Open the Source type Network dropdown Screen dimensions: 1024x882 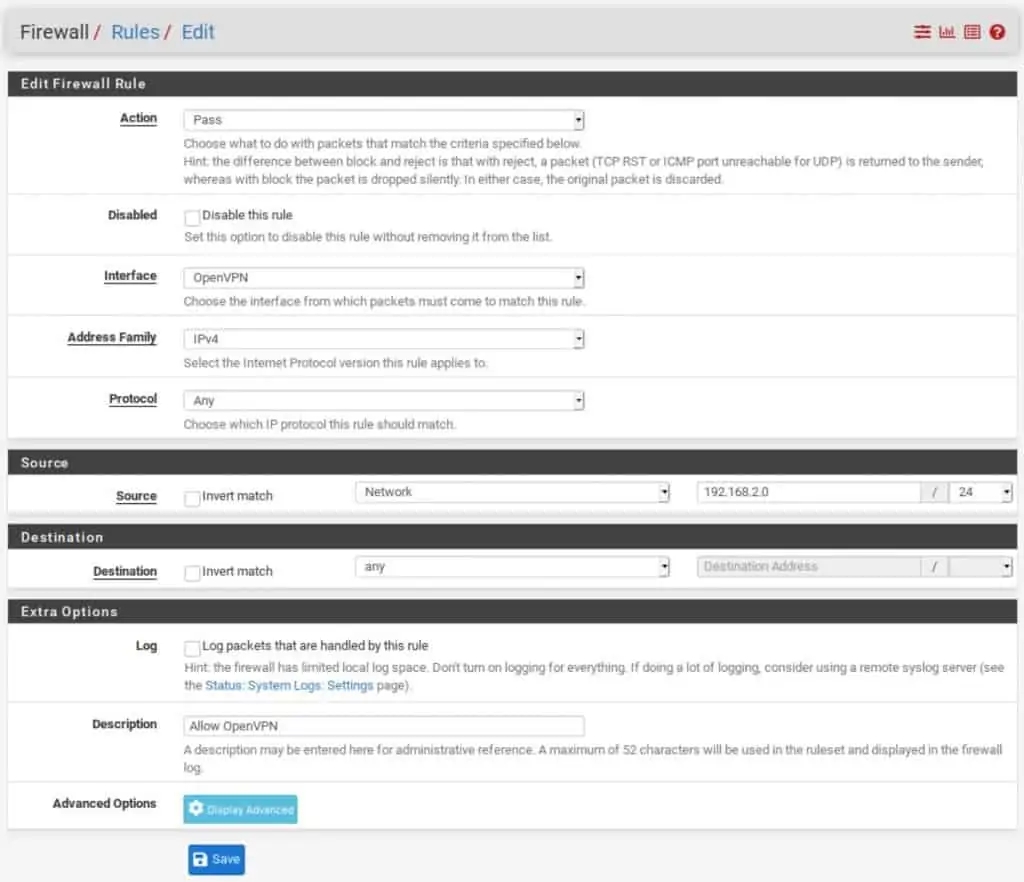click(x=512, y=492)
